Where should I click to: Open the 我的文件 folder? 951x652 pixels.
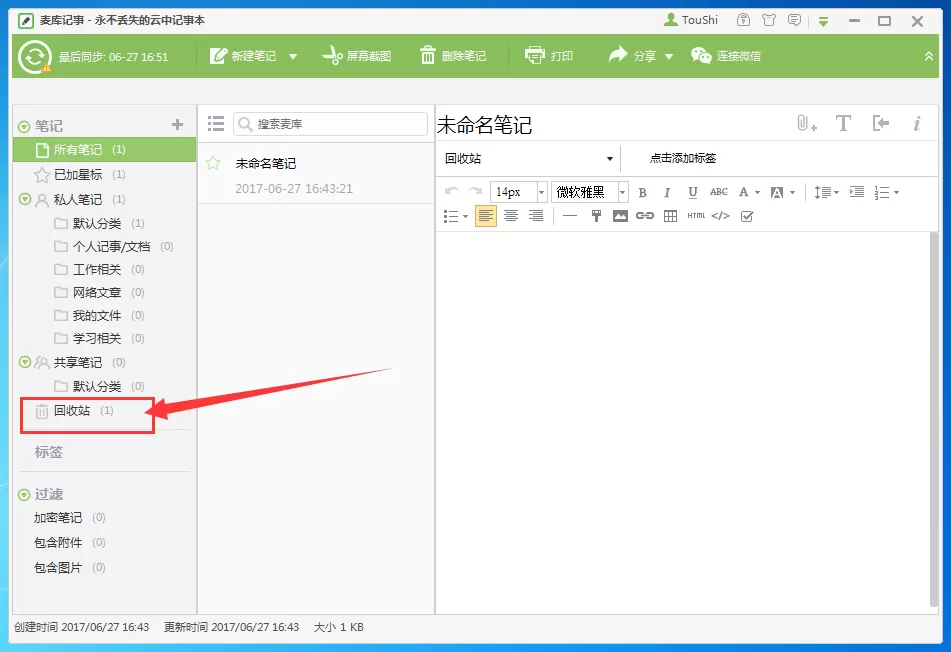[x=99, y=315]
